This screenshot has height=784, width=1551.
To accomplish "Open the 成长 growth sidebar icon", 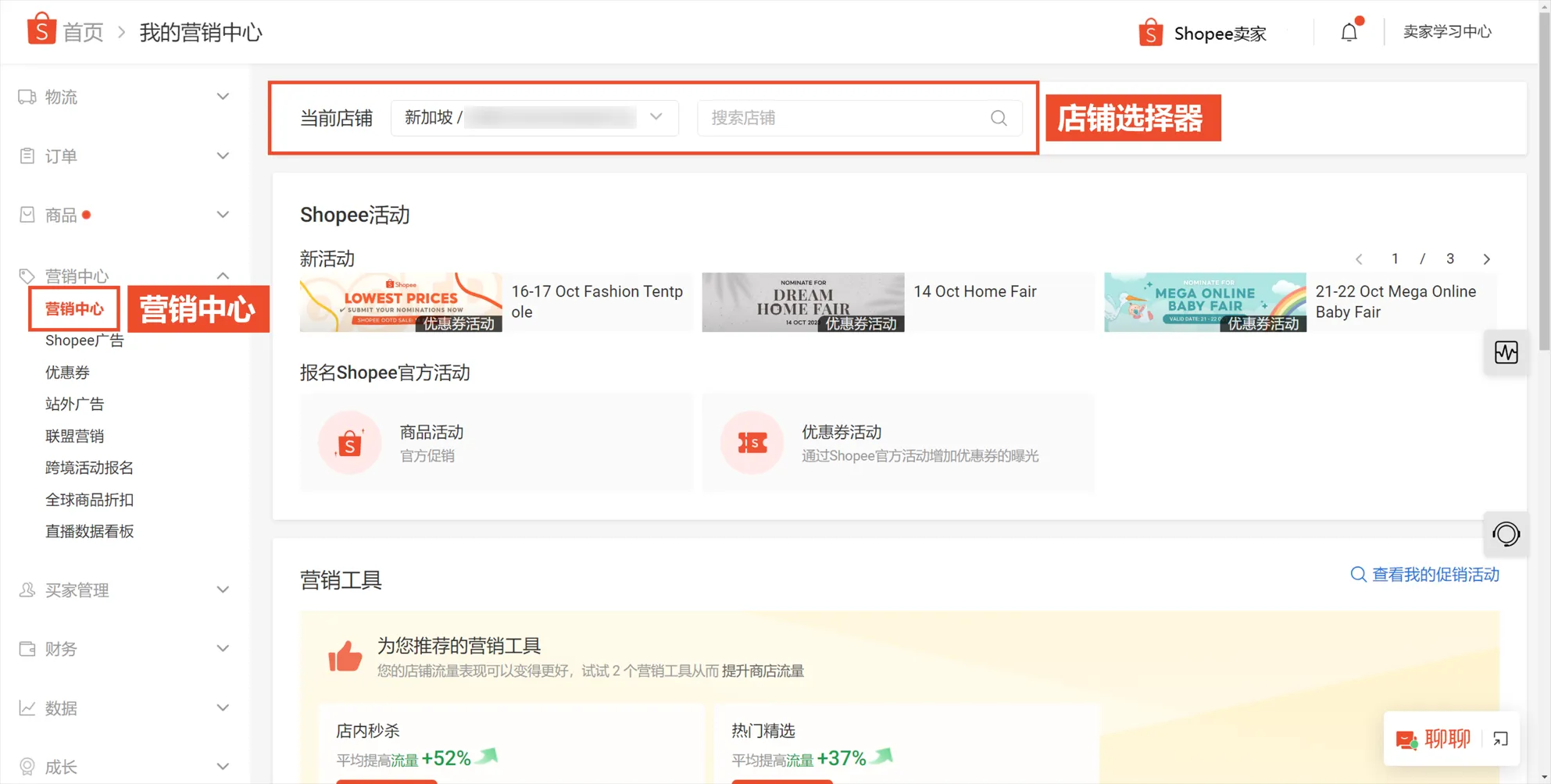I will 26,766.
